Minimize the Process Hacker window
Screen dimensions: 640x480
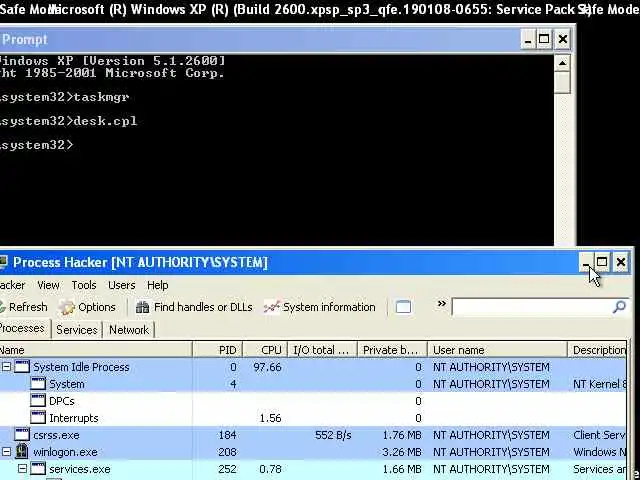(585, 262)
